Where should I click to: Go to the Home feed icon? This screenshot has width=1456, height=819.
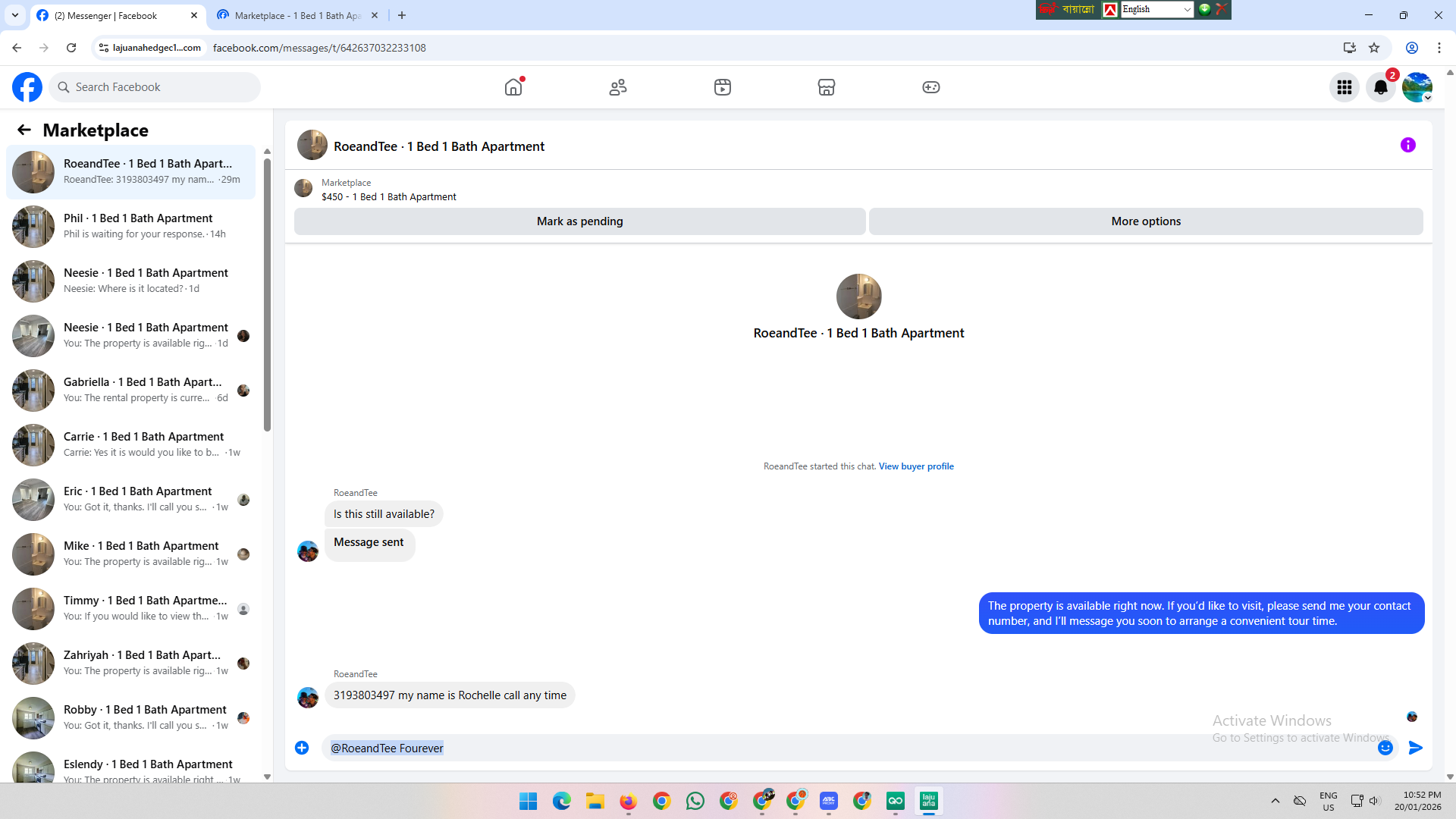click(513, 87)
